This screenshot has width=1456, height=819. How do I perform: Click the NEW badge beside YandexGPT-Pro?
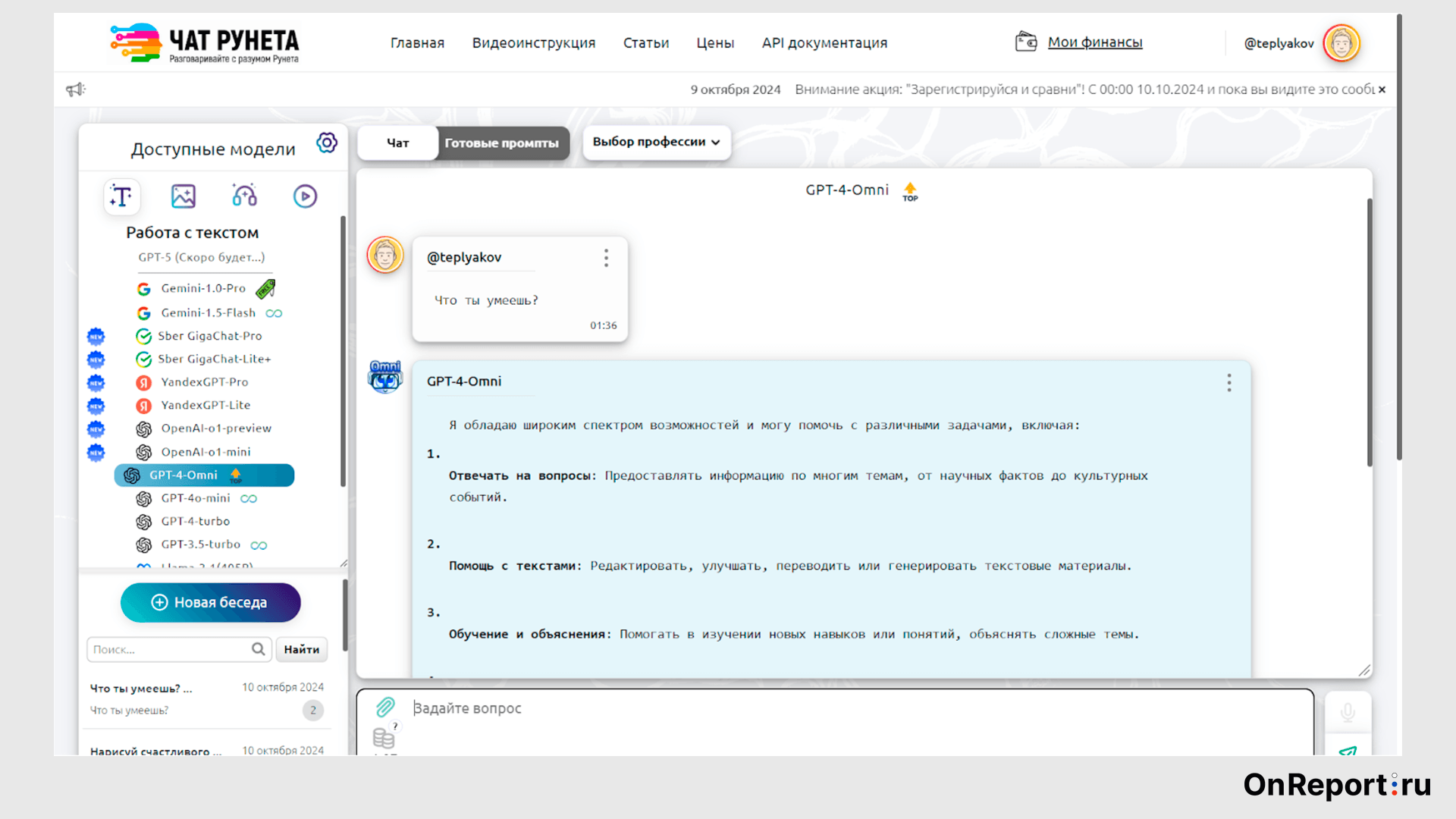pos(96,382)
